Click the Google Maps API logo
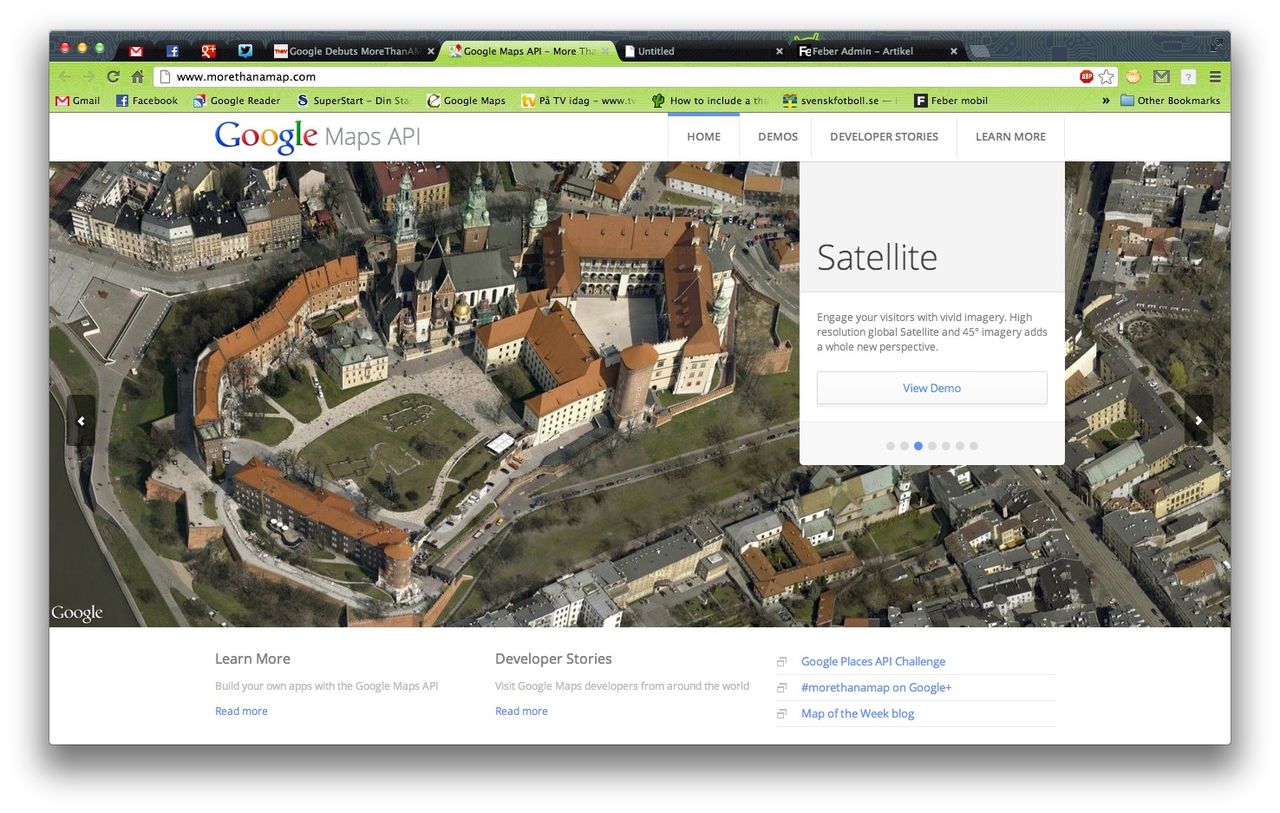The width and height of the screenshot is (1280, 813). tap(317, 137)
